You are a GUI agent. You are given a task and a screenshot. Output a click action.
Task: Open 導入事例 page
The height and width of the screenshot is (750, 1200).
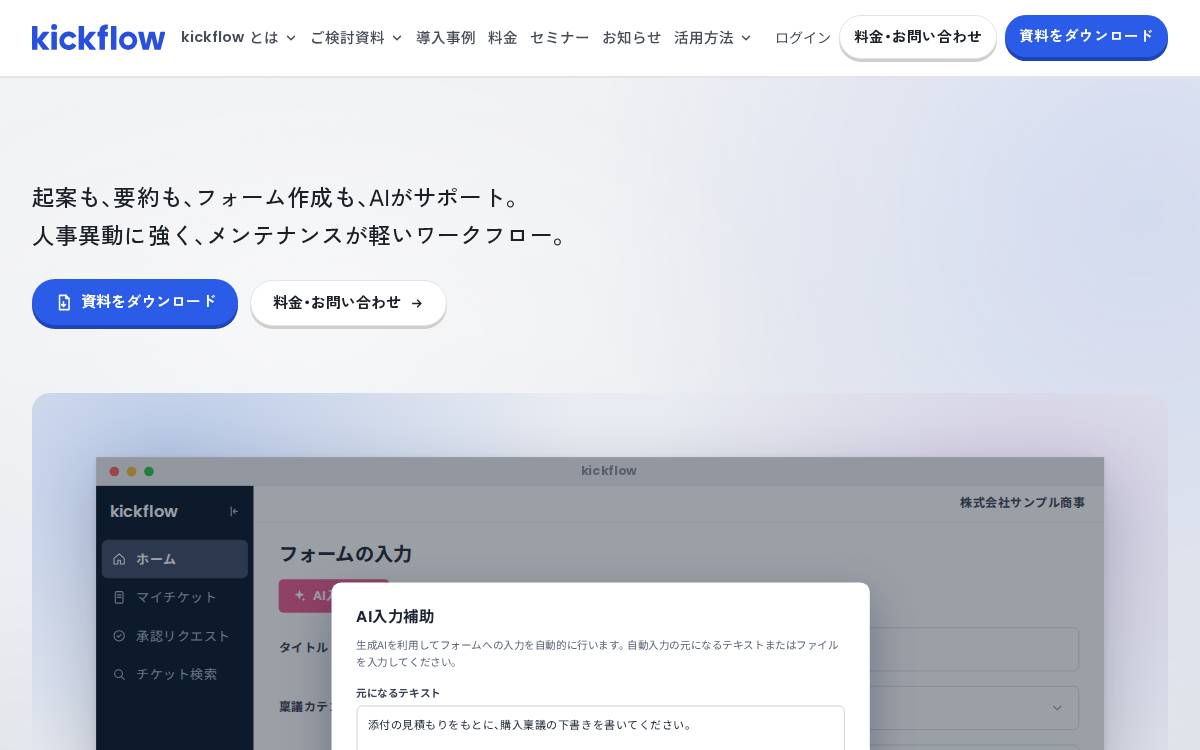point(445,38)
